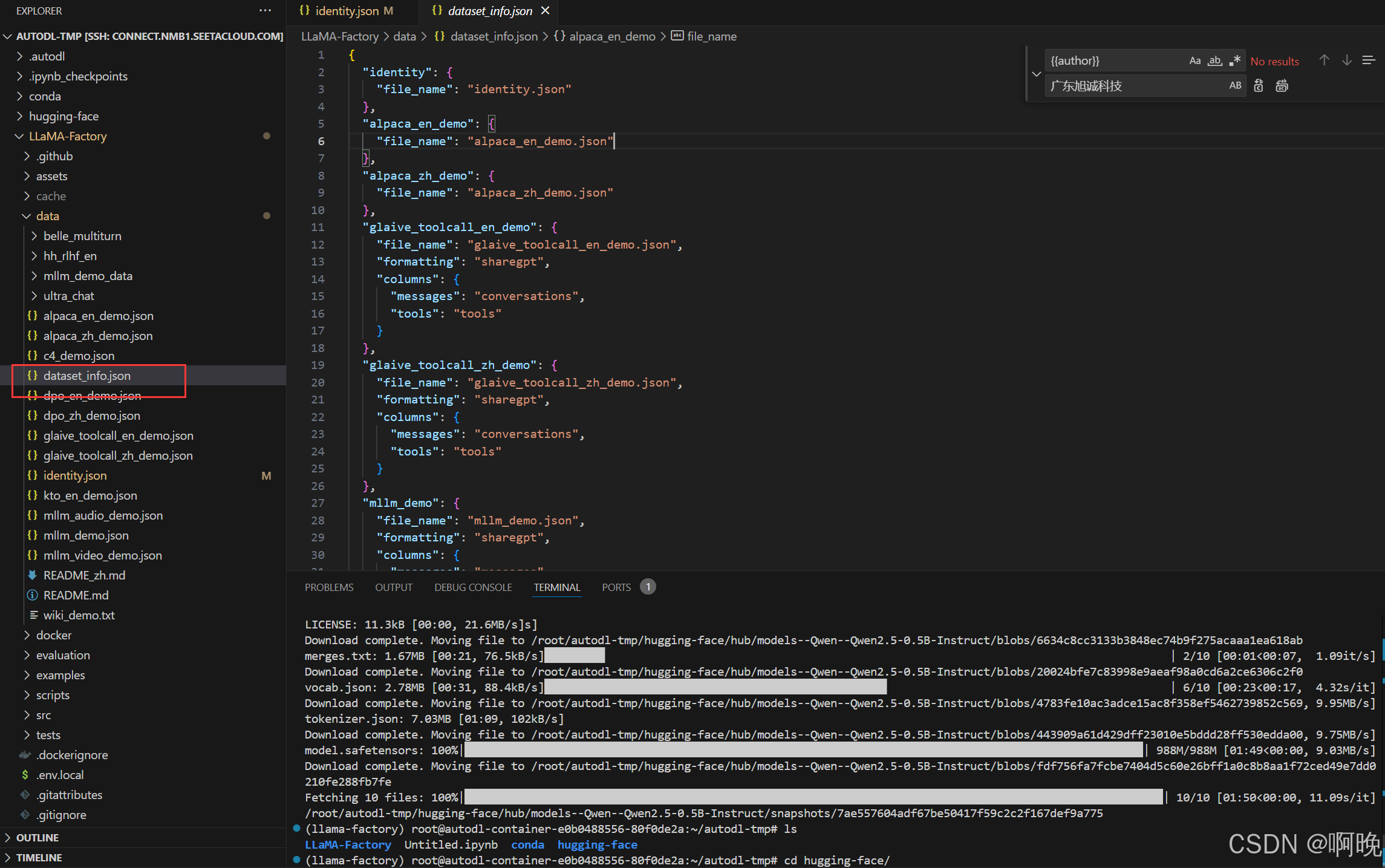This screenshot has height=868, width=1385.
Task: Open Explorer more actions ellipsis
Action: click(x=265, y=10)
